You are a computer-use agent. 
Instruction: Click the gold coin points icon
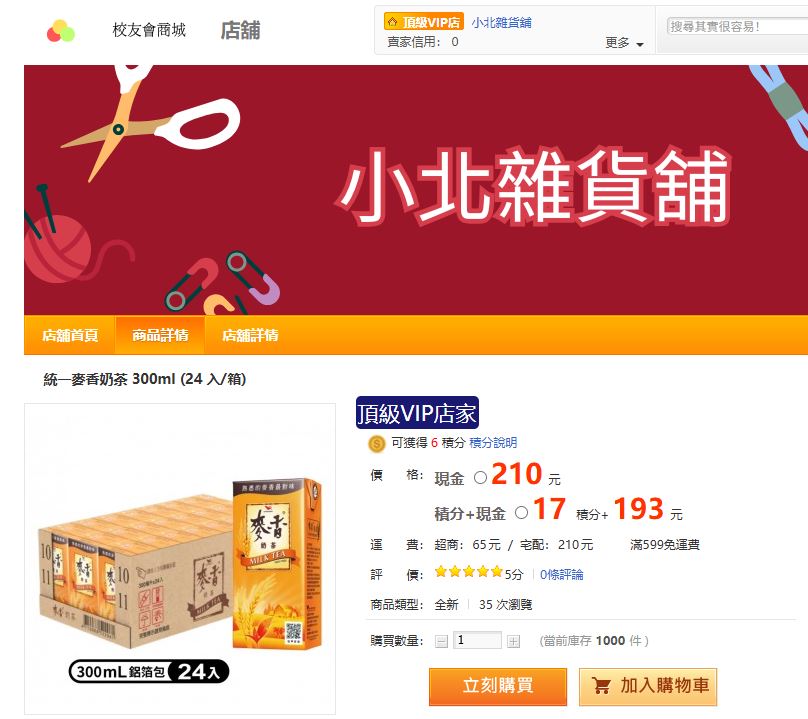tap(377, 443)
